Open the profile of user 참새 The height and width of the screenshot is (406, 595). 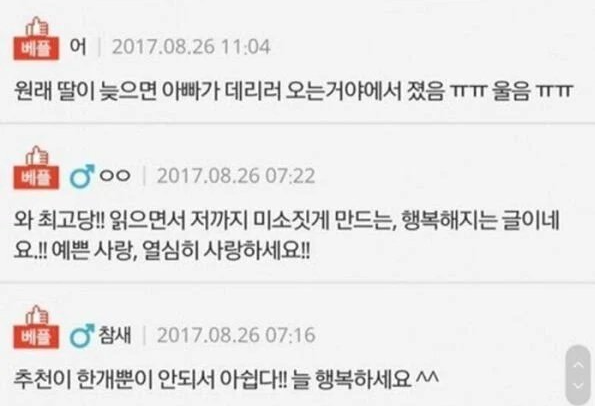(x=115, y=335)
